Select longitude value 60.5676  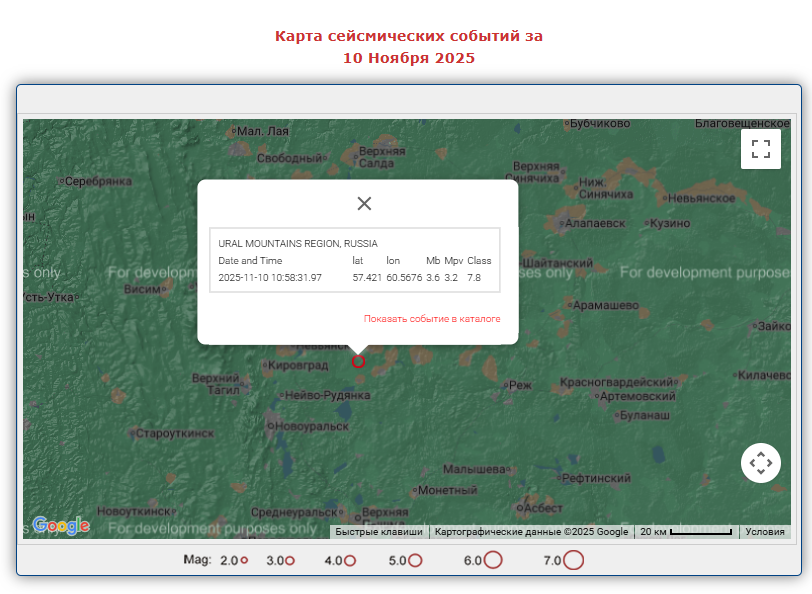click(x=404, y=278)
